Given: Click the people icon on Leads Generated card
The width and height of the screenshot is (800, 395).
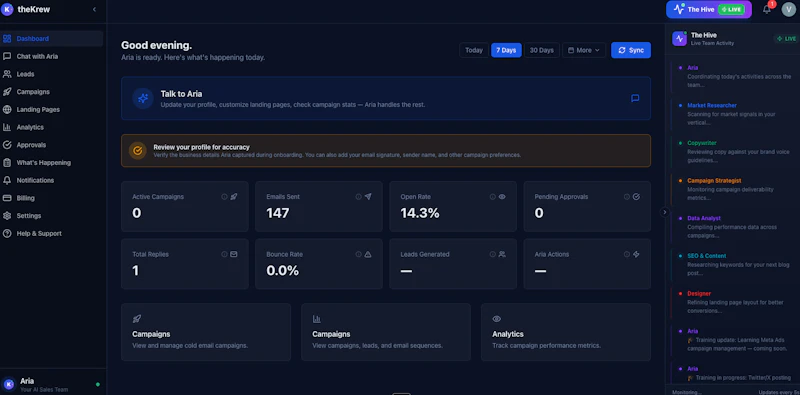Looking at the screenshot, I should pyautogui.click(x=502, y=254).
